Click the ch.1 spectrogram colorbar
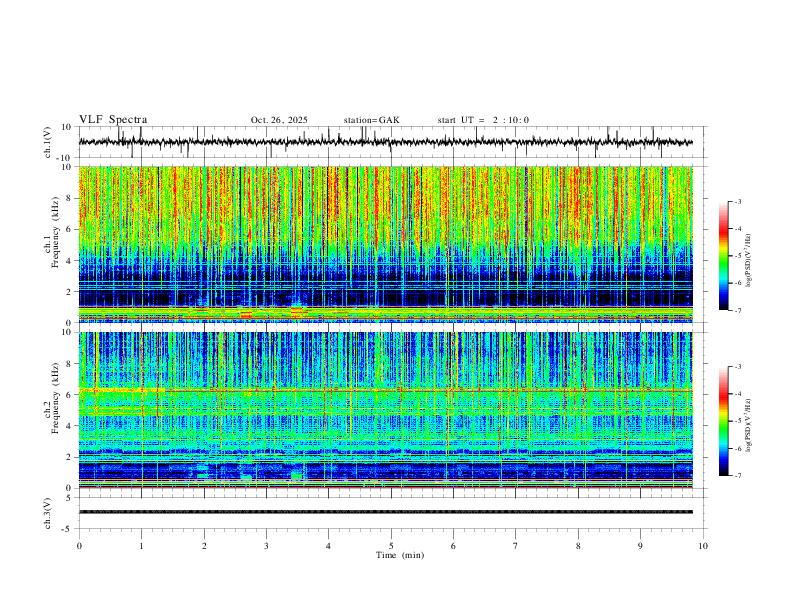Viewport: 792px width, 612px height. click(723, 256)
